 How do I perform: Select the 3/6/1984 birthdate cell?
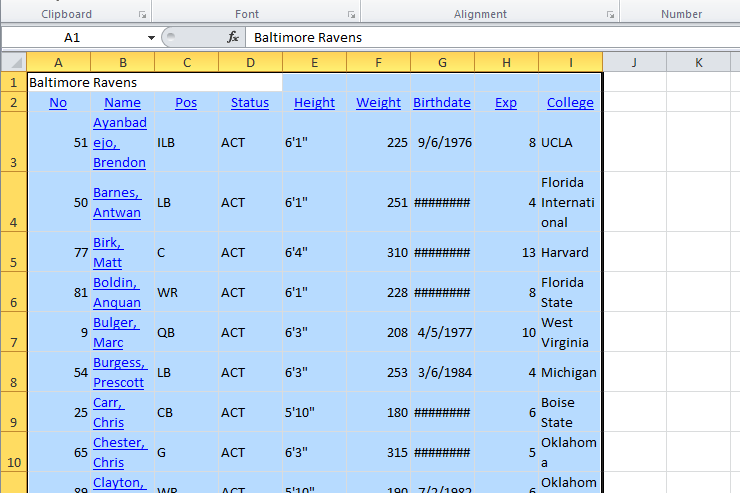[443, 372]
